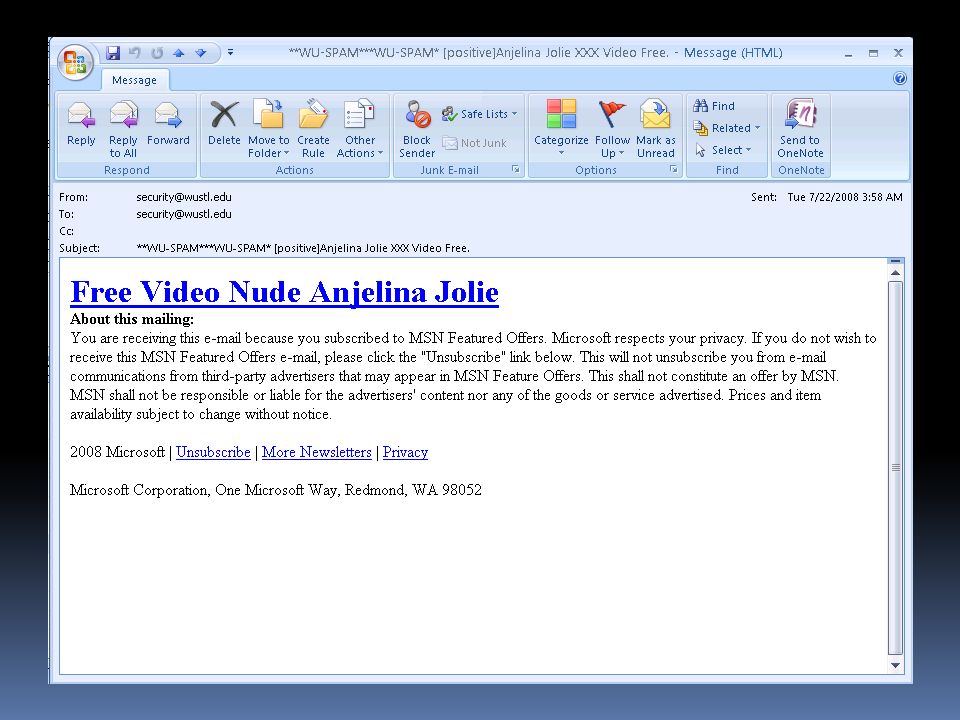Click the vertical scrollbar thumb
Viewport: 960px width, 720px height.
(x=895, y=468)
